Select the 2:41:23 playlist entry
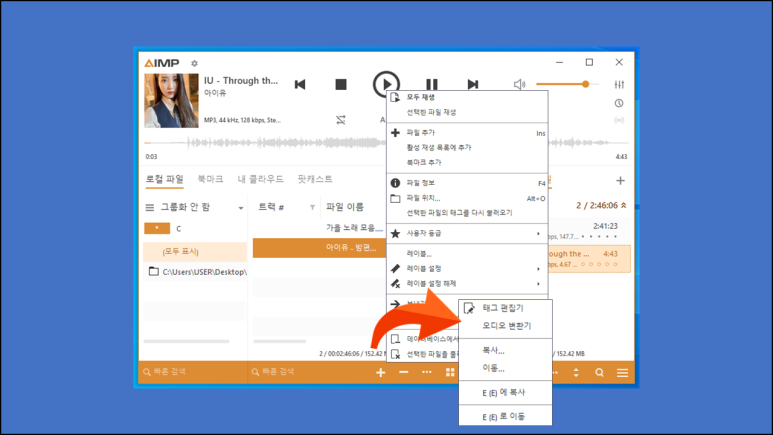This screenshot has width=773, height=435. pyautogui.click(x=589, y=230)
